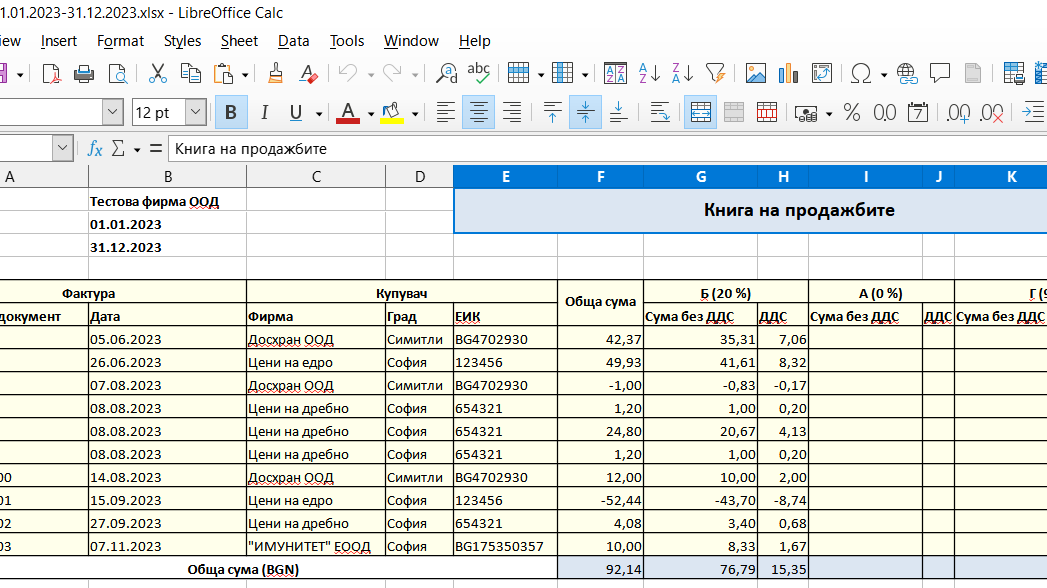Copy the selected cells
Image resolution: width=1047 pixels, height=588 pixels.
click(x=191, y=73)
